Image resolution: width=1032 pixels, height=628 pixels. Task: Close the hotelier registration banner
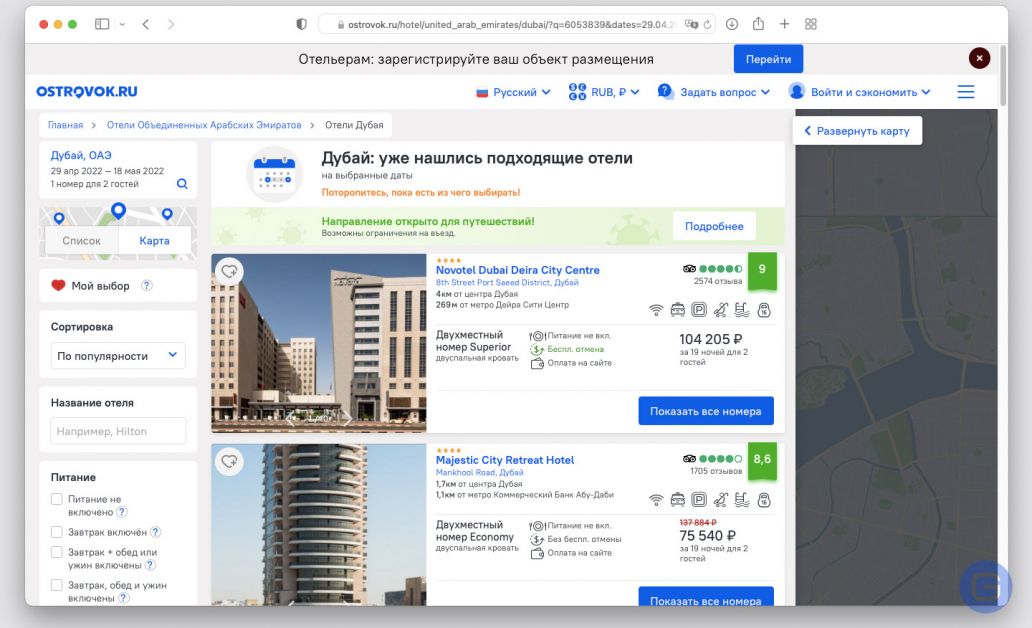tap(979, 58)
